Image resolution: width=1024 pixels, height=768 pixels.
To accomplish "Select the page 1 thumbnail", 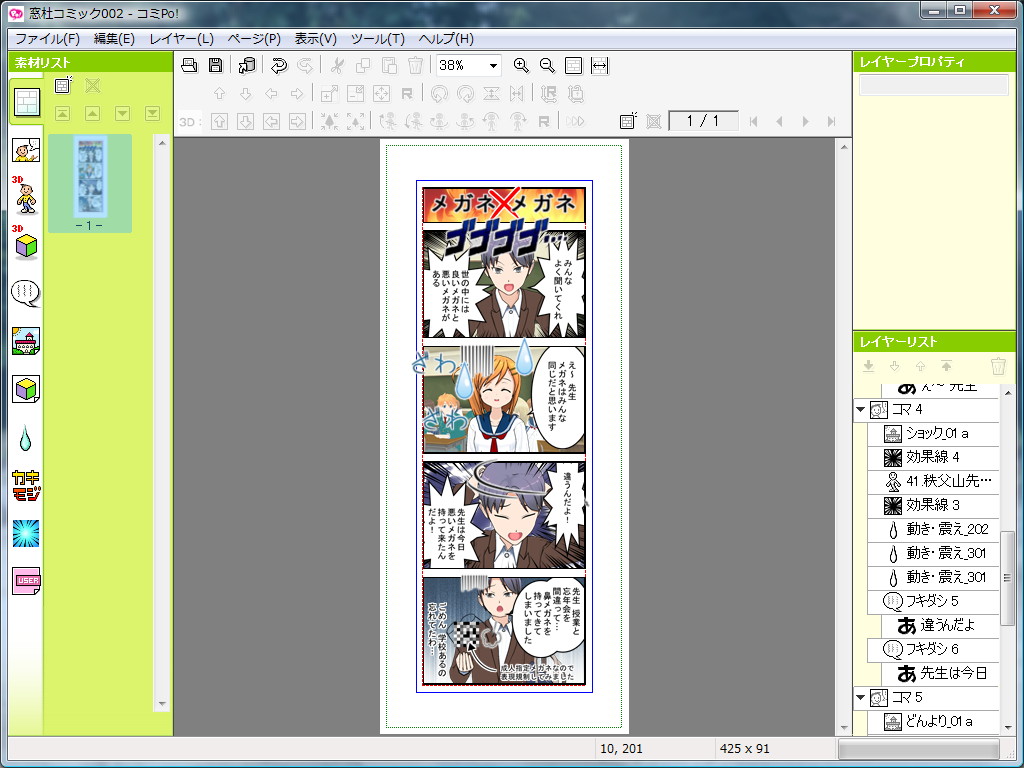I will coord(89,183).
